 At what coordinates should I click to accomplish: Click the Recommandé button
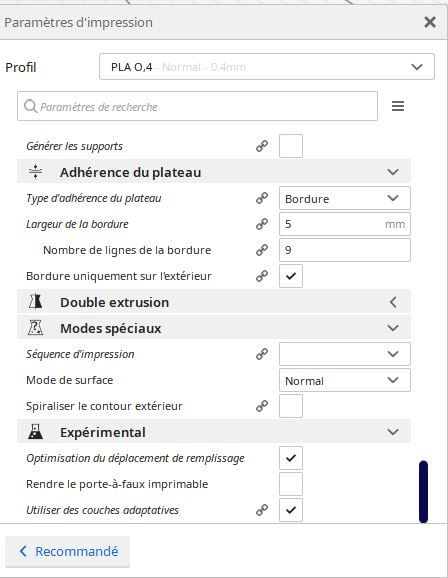tap(67, 551)
